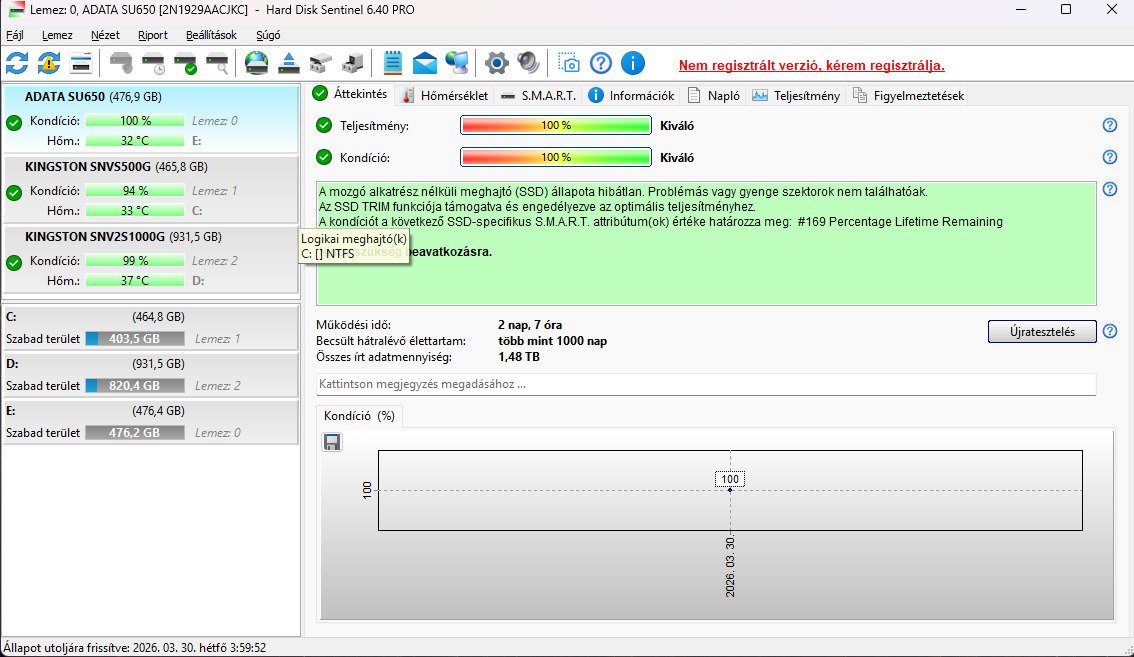Image resolution: width=1134 pixels, height=657 pixels.
Task: Click the D: free space 820,4 GB bar
Action: click(135, 386)
